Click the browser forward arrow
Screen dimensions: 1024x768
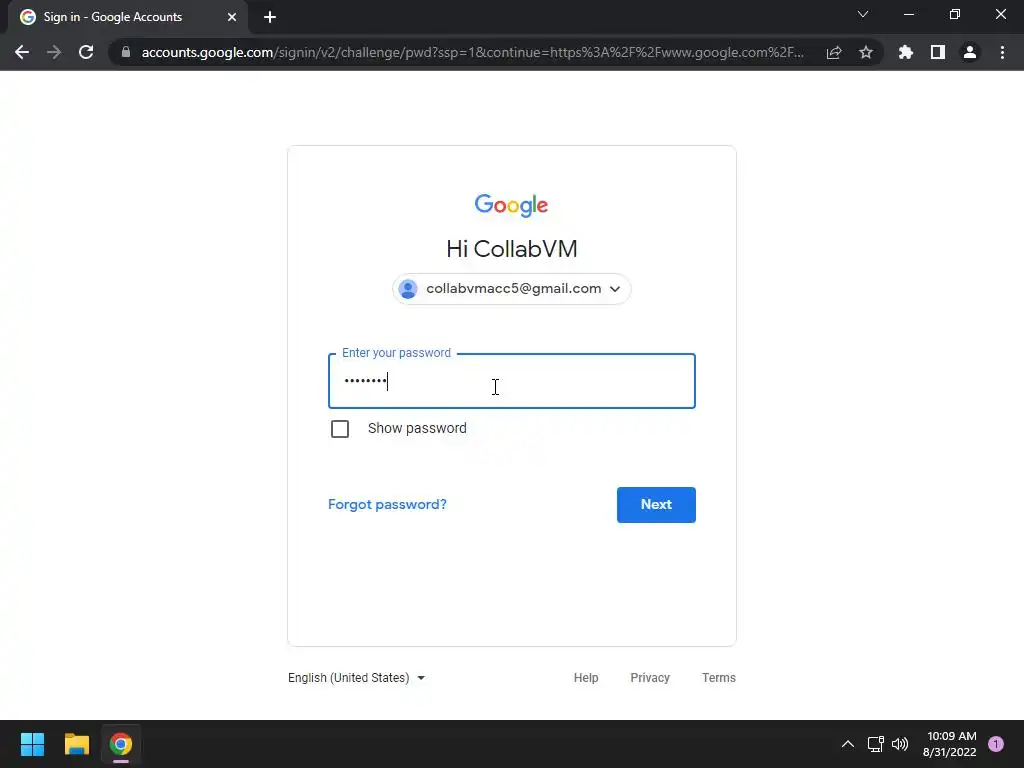(54, 52)
